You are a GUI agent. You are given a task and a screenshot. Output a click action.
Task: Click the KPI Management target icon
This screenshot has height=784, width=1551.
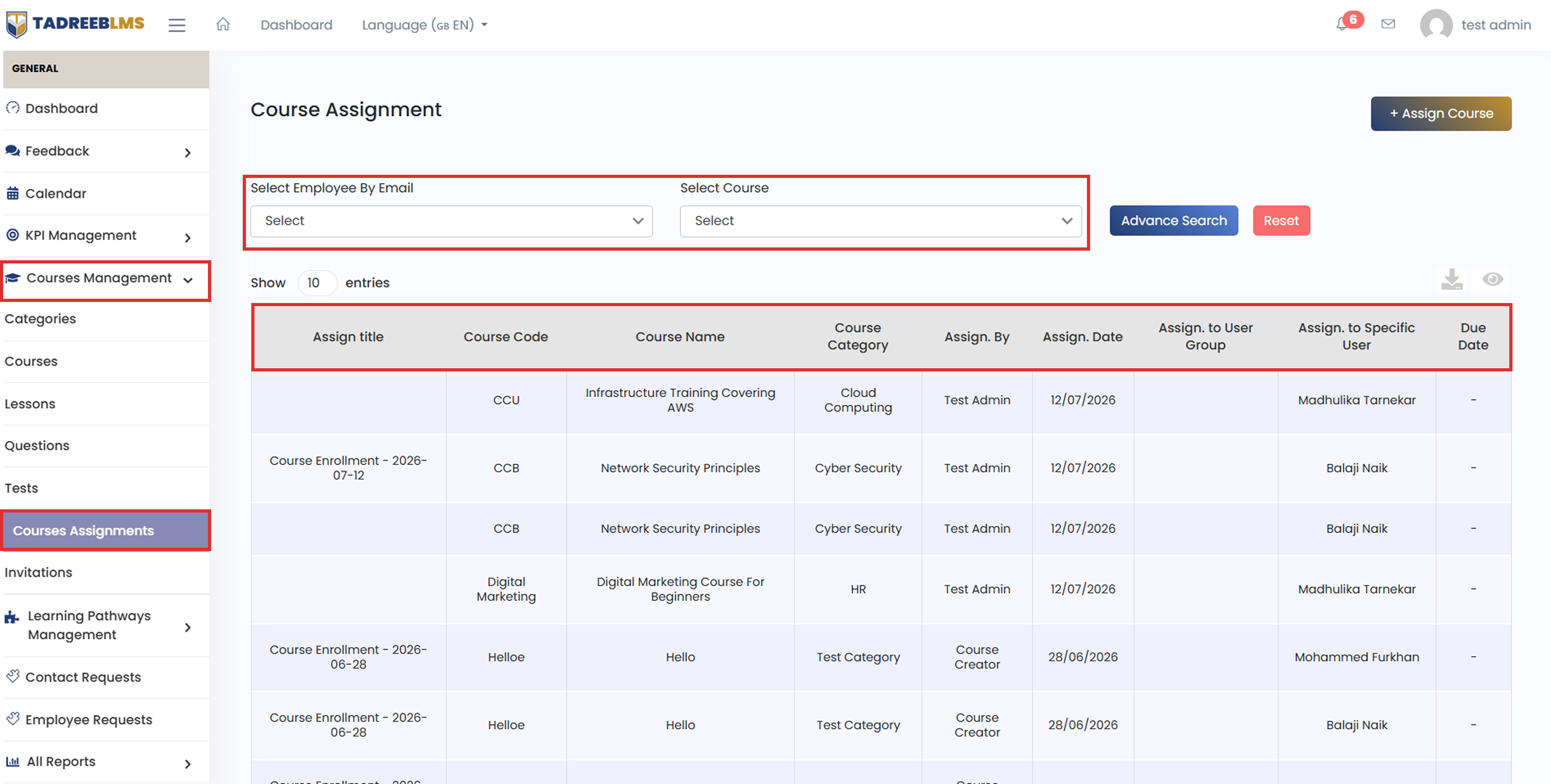[13, 235]
